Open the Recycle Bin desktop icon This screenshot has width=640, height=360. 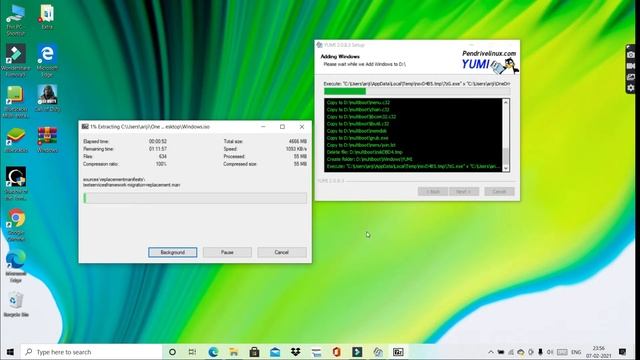16,304
